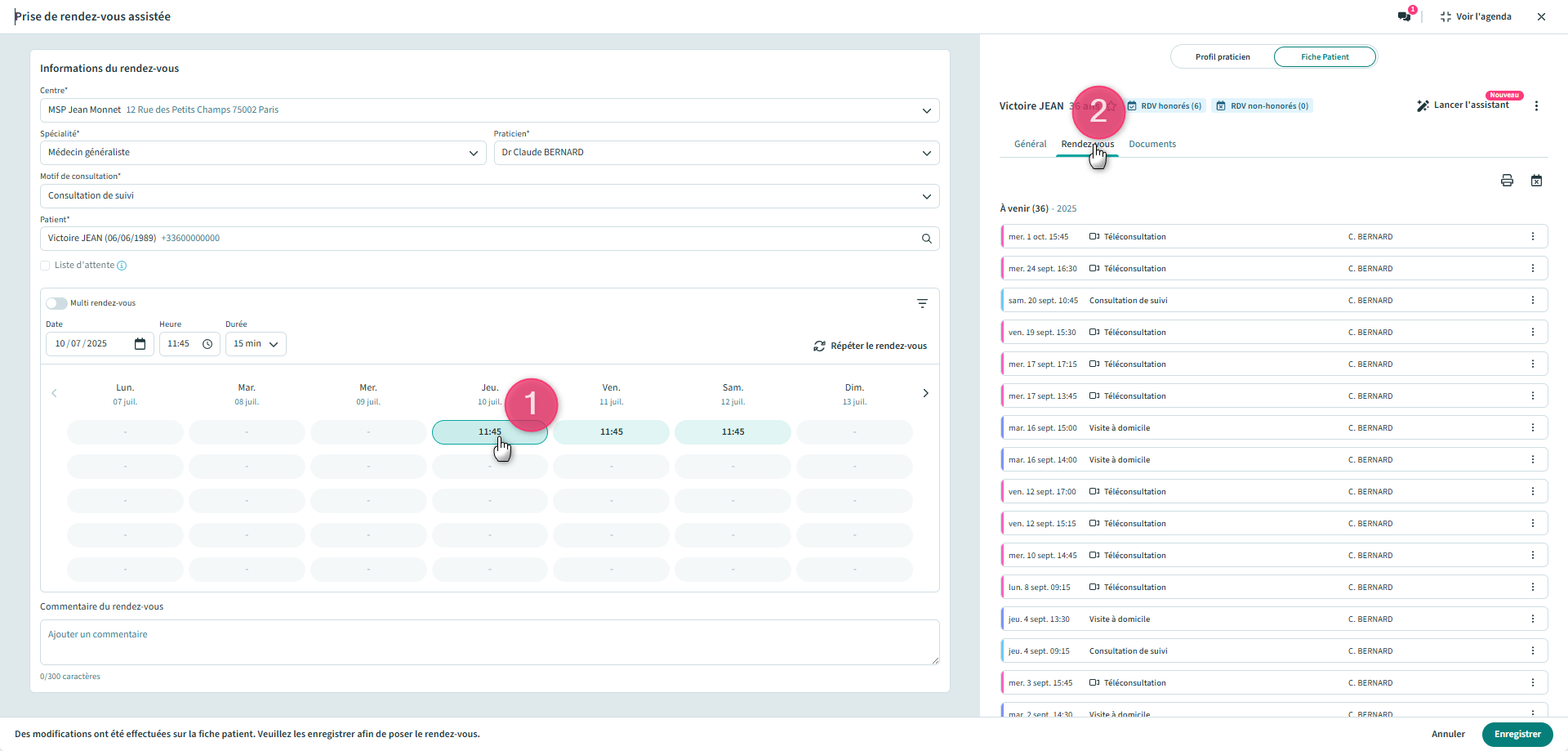
Task: Click the appointment comment text field
Action: pos(489,642)
